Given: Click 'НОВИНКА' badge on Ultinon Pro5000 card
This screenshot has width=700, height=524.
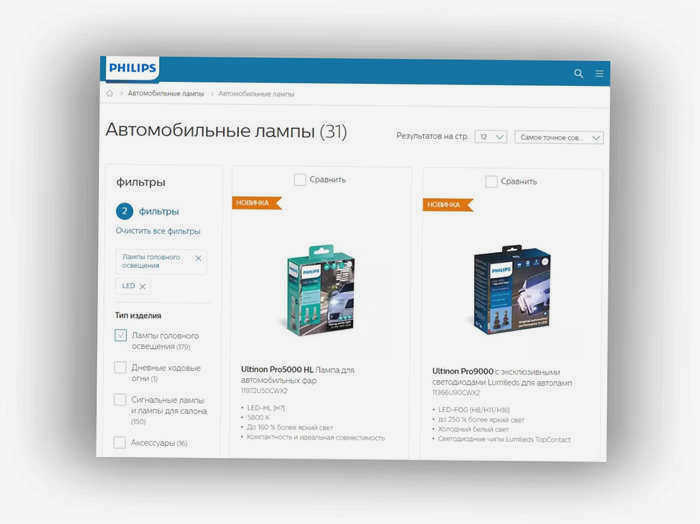Looking at the screenshot, I should click(256, 203).
